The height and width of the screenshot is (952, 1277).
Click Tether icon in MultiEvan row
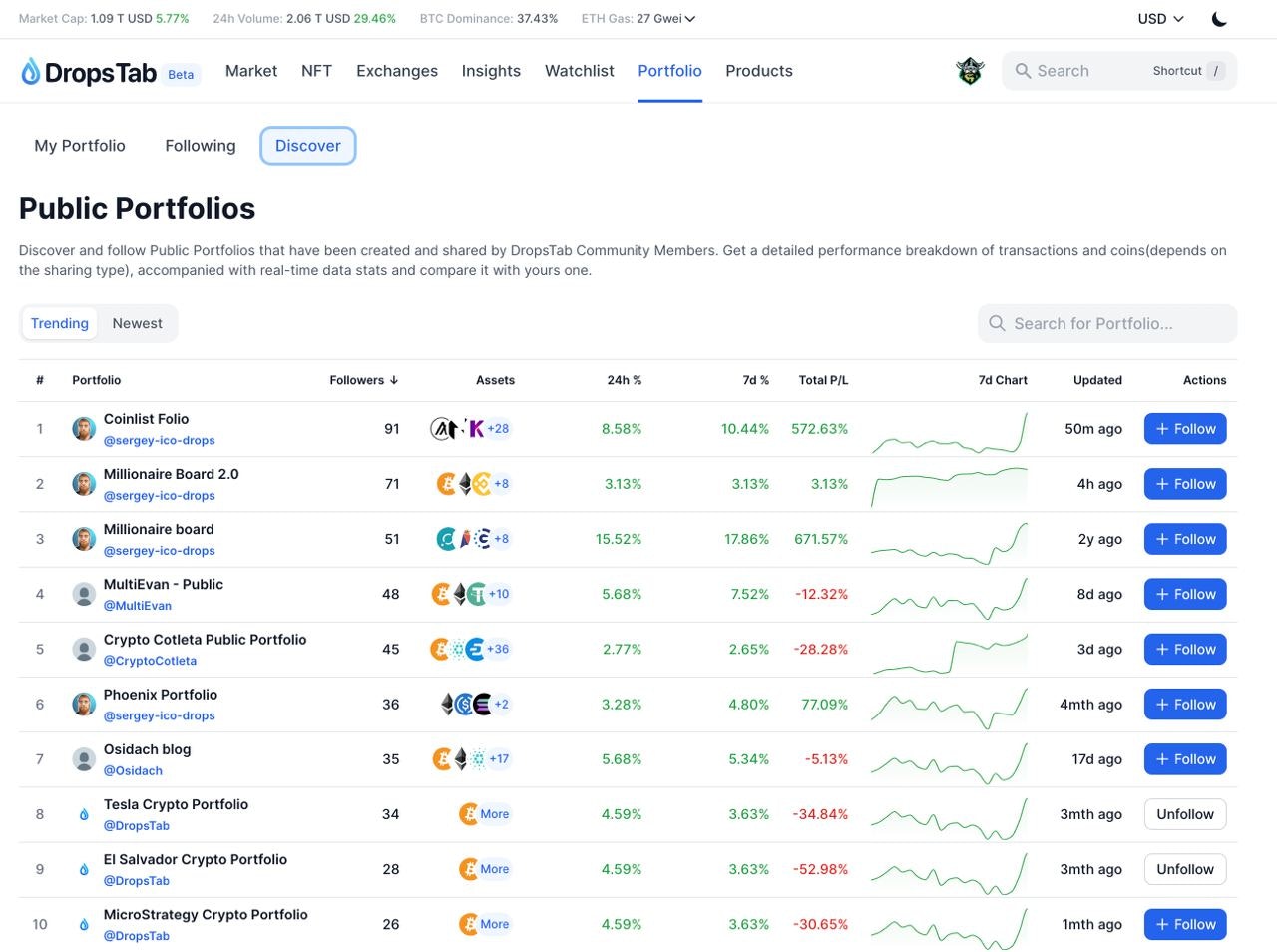pos(477,594)
